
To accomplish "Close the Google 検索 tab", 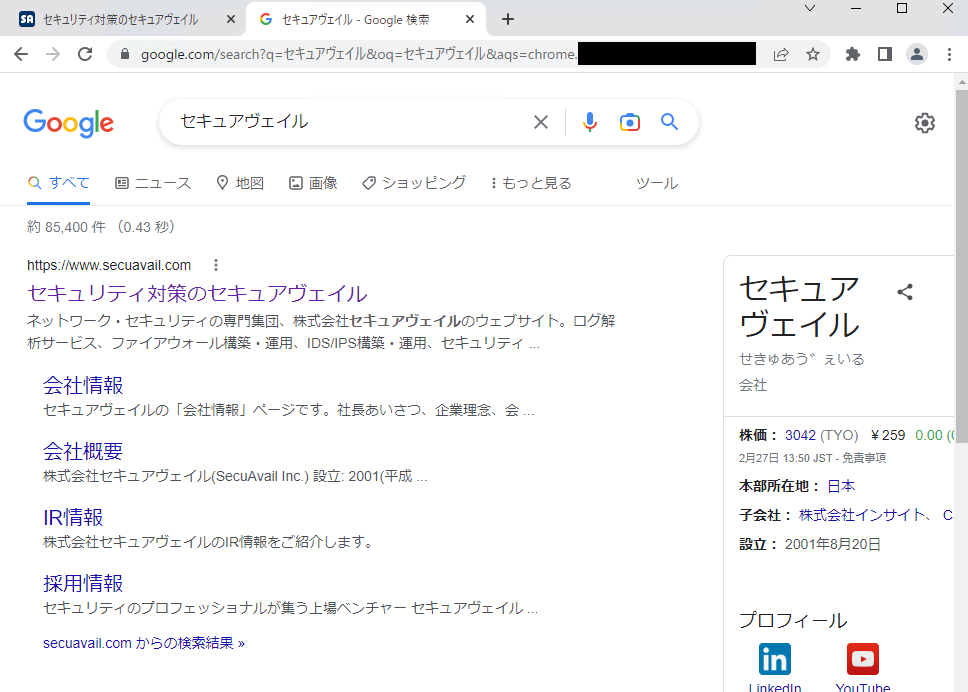I will click(x=470, y=20).
